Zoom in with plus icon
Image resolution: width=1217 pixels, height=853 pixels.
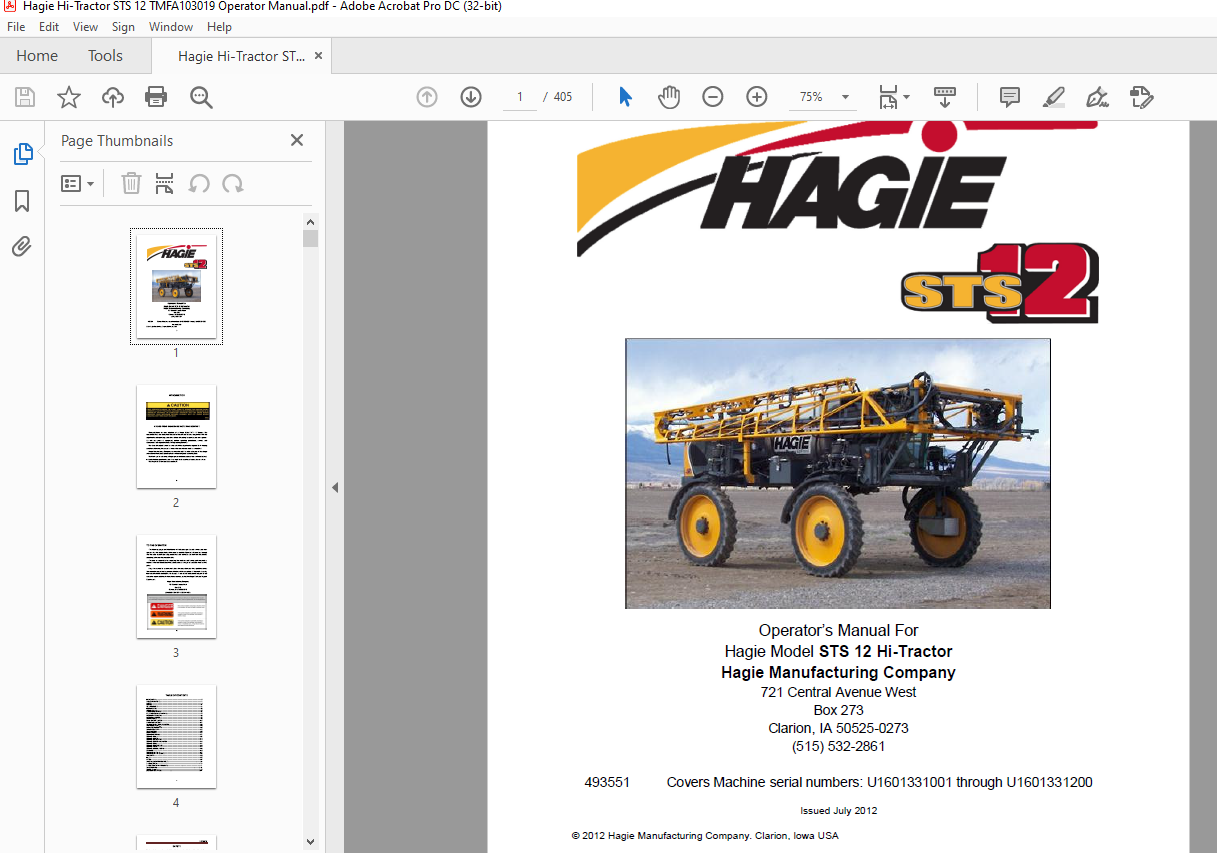click(757, 97)
